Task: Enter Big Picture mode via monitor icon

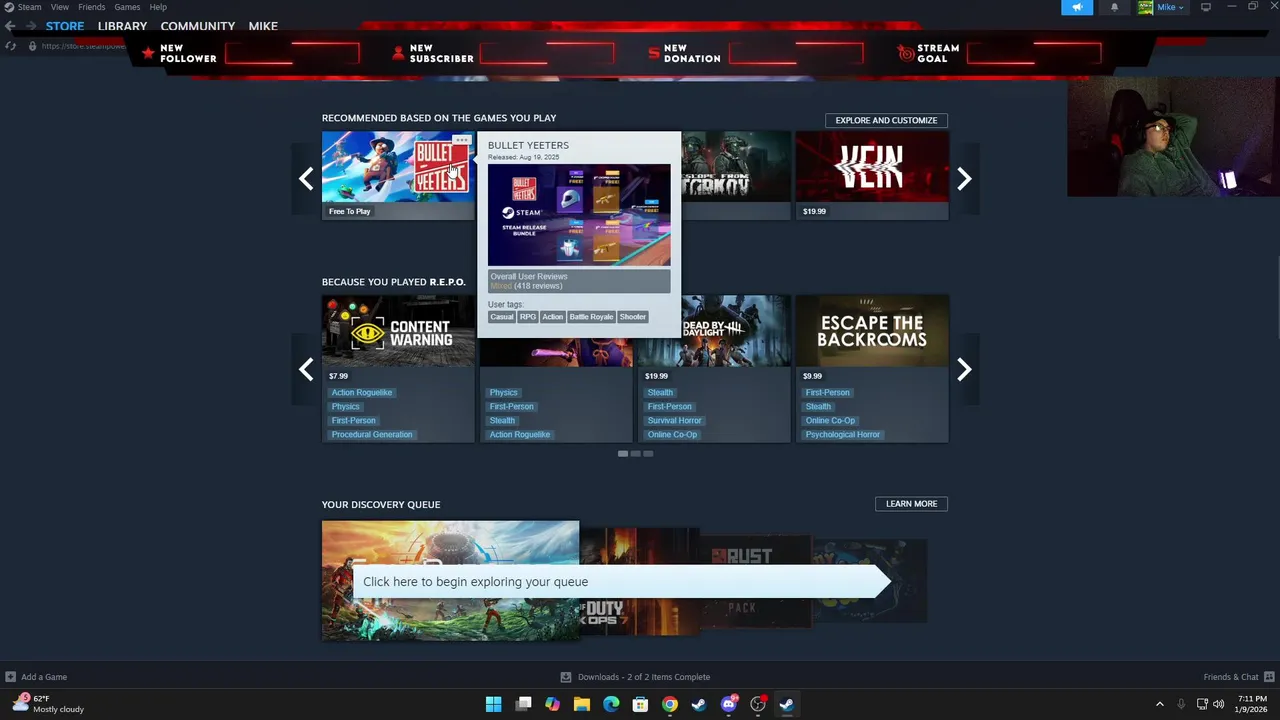Action: (x=1206, y=7)
